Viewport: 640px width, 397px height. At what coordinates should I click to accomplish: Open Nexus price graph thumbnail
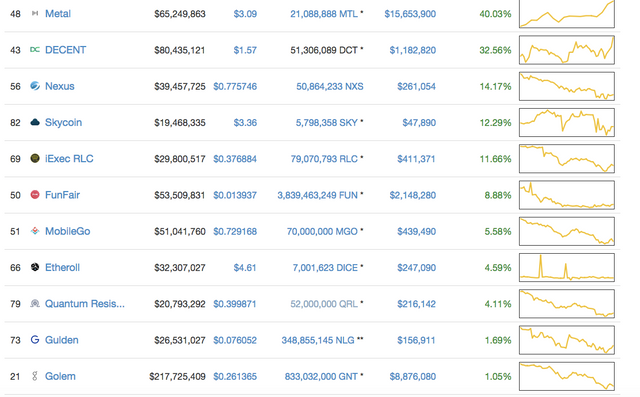pyautogui.click(x=567, y=86)
